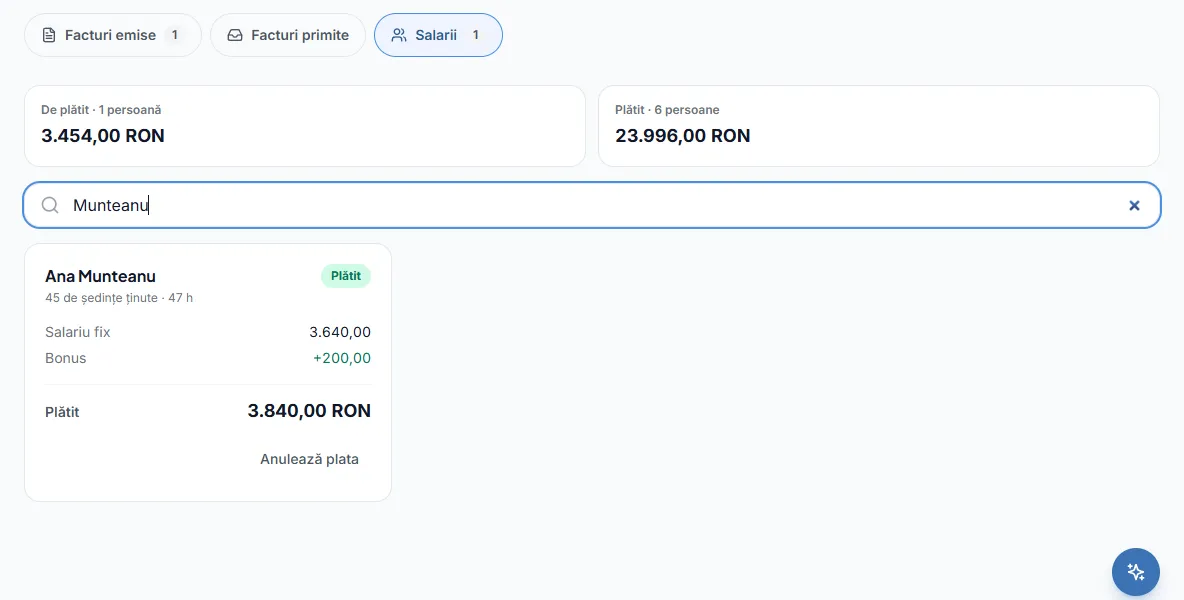Focus the search field containing Munteanu

click(x=592, y=205)
